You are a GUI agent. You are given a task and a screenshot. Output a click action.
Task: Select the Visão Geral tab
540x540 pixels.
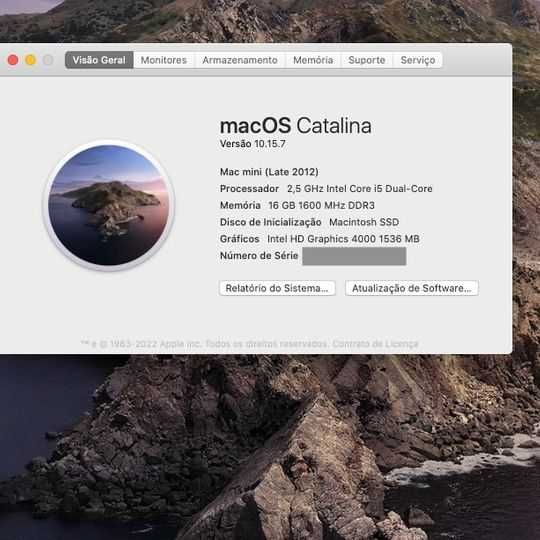99,60
